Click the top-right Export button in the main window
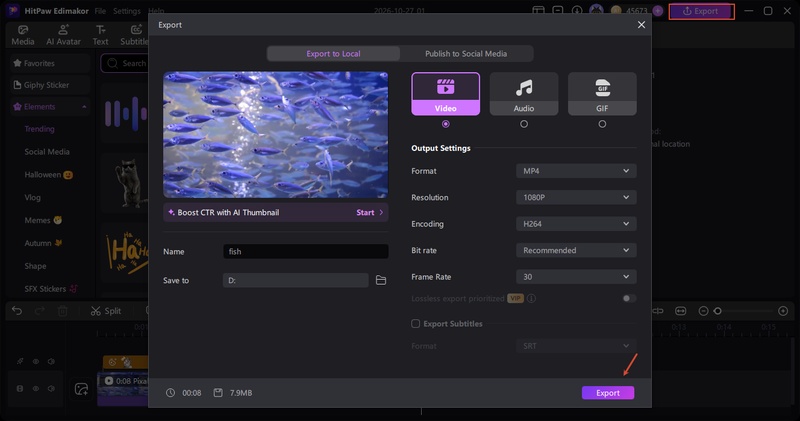The image size is (800, 421). coord(701,11)
